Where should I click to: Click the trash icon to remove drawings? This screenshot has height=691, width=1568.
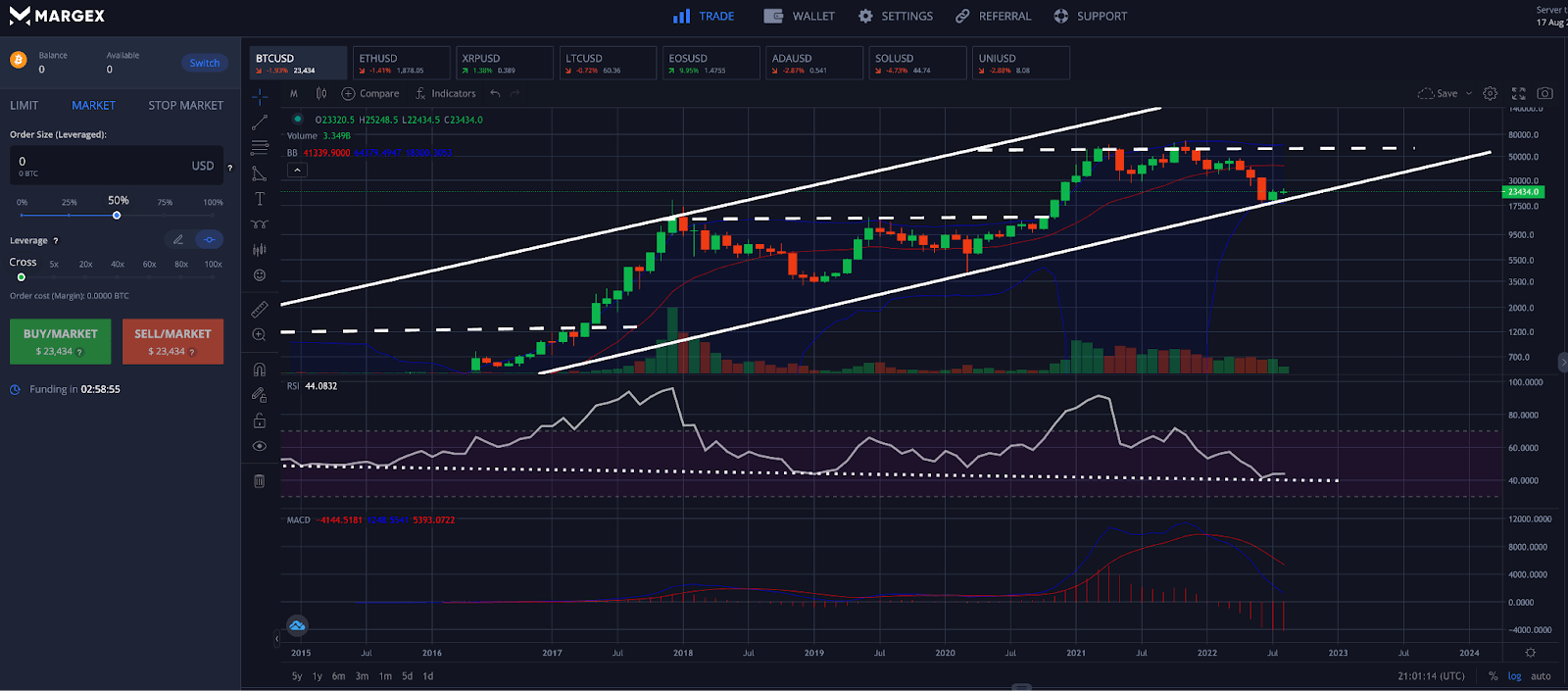click(260, 481)
